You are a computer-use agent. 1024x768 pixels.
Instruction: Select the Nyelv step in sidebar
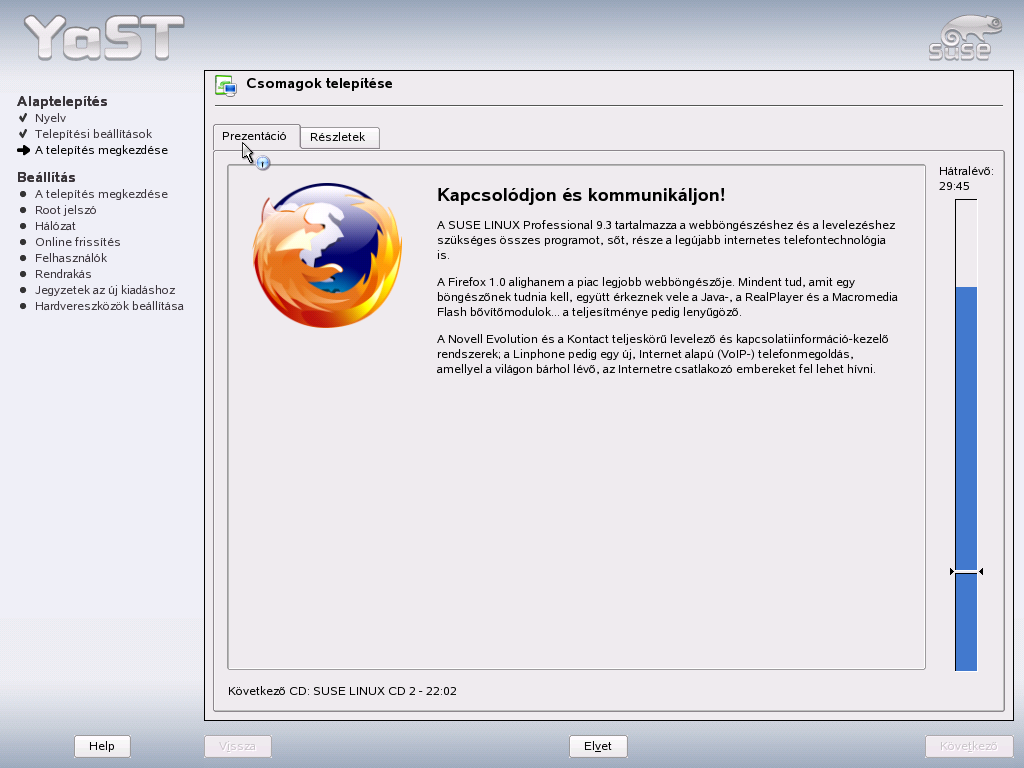[50, 118]
